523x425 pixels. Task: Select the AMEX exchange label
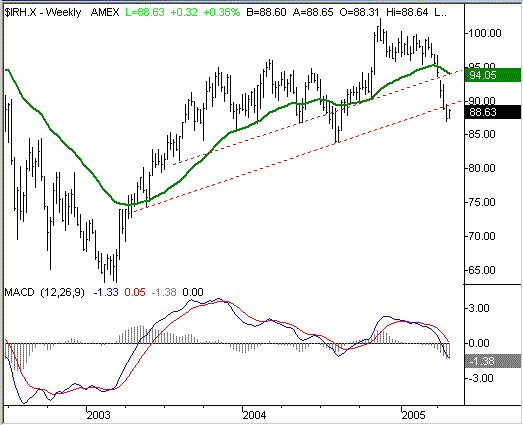pyautogui.click(x=105, y=13)
